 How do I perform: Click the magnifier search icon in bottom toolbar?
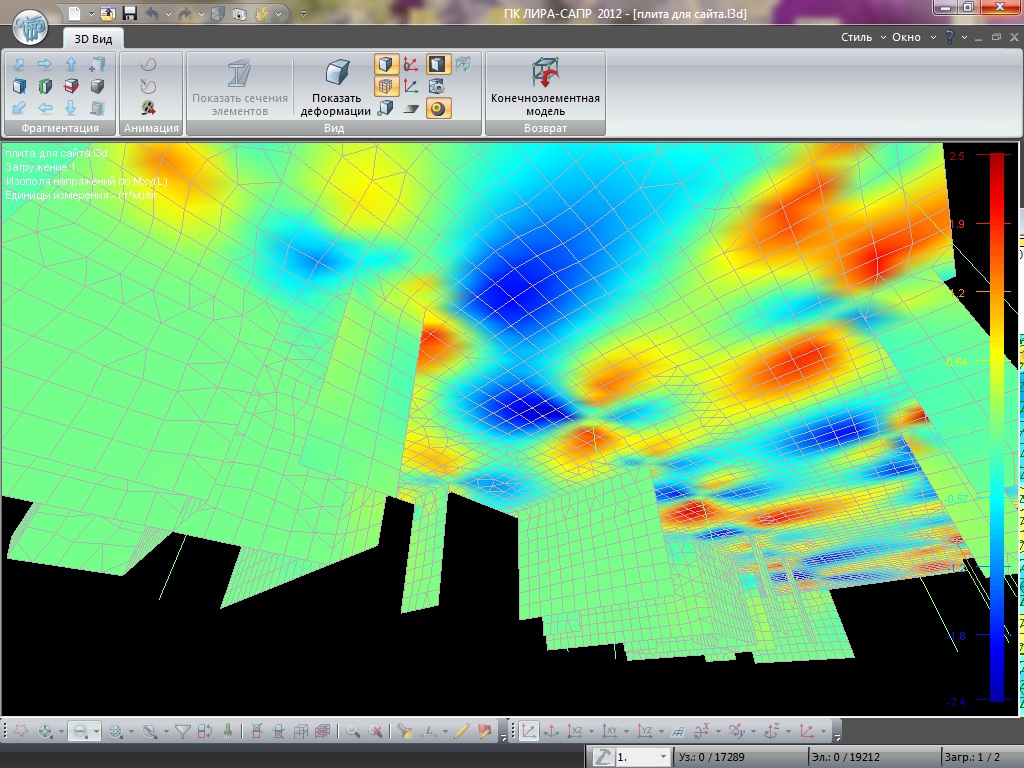(x=353, y=731)
